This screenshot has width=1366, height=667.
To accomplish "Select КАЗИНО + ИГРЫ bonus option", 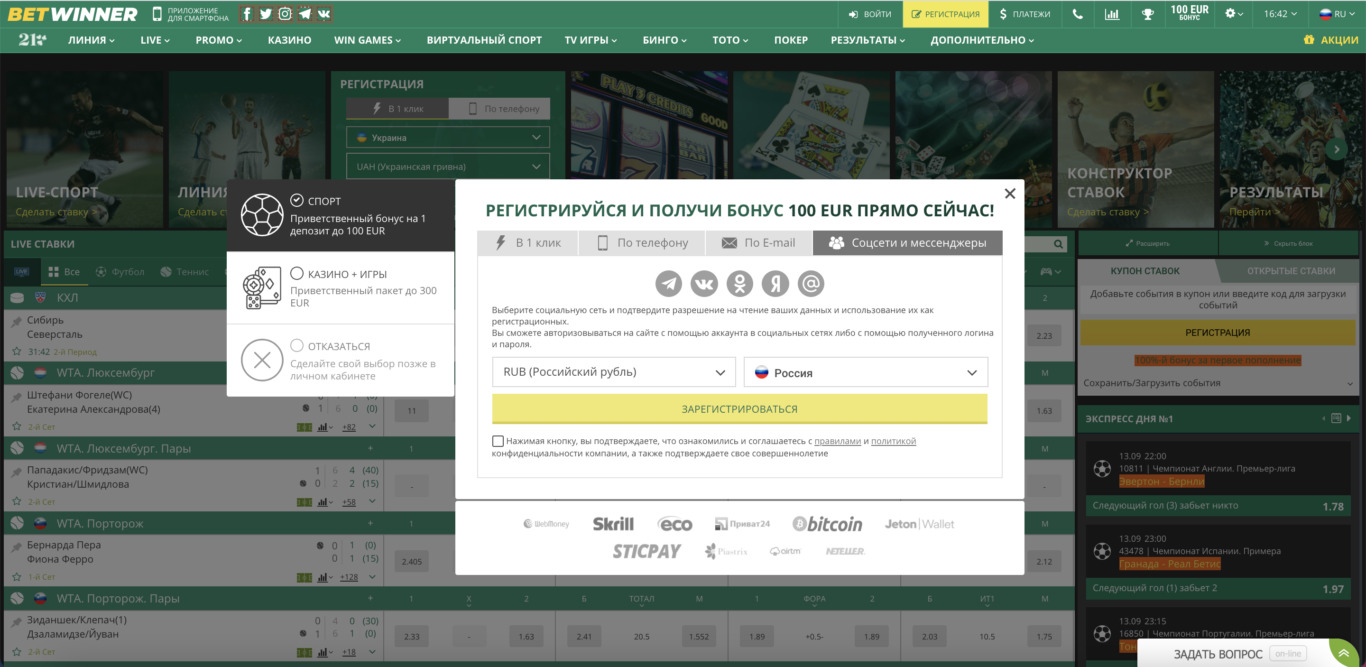I will 340,287.
